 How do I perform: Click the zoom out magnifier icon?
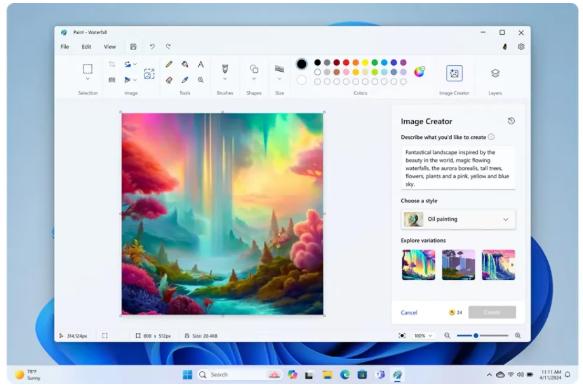point(447,335)
